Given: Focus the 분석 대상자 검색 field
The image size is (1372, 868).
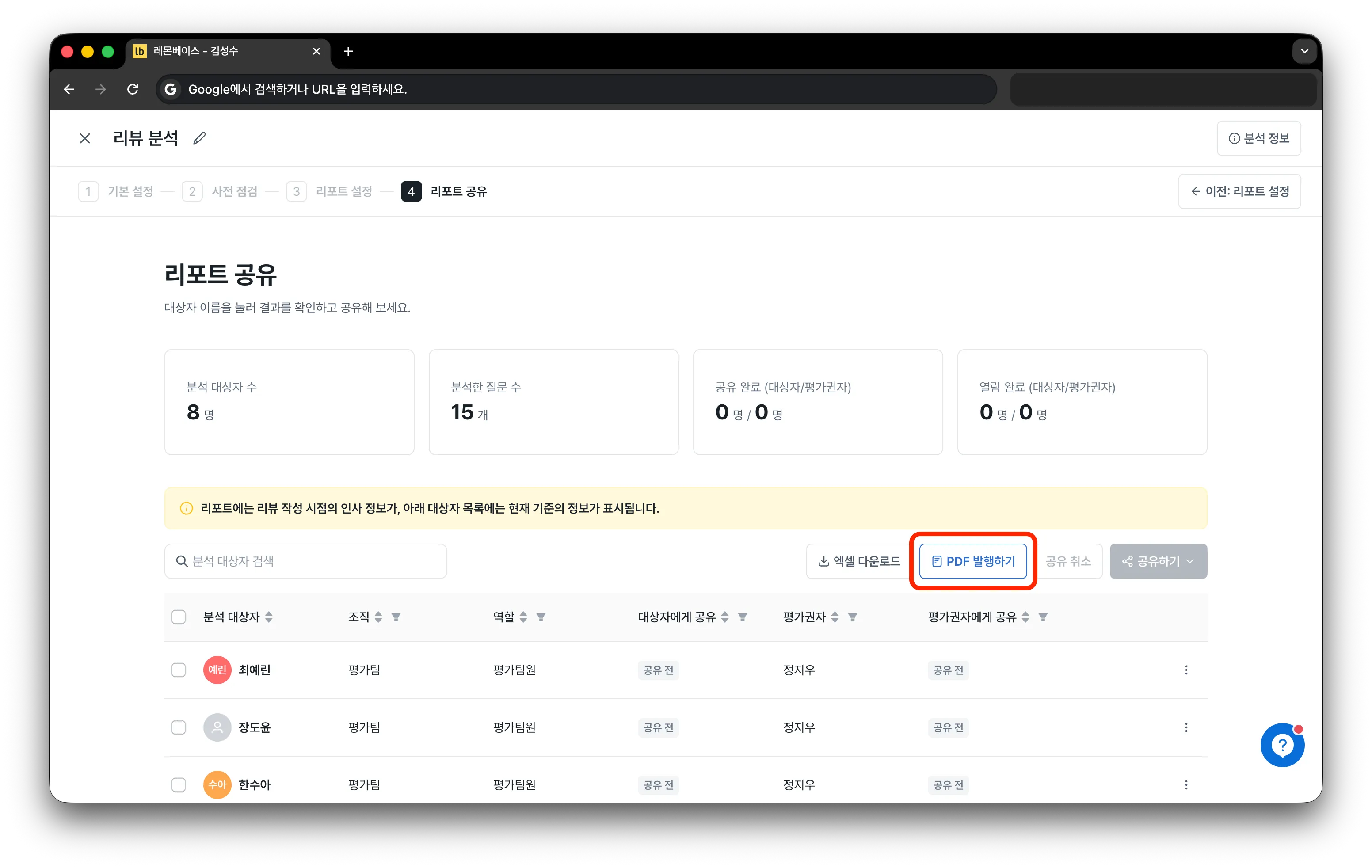Looking at the screenshot, I should 305,562.
